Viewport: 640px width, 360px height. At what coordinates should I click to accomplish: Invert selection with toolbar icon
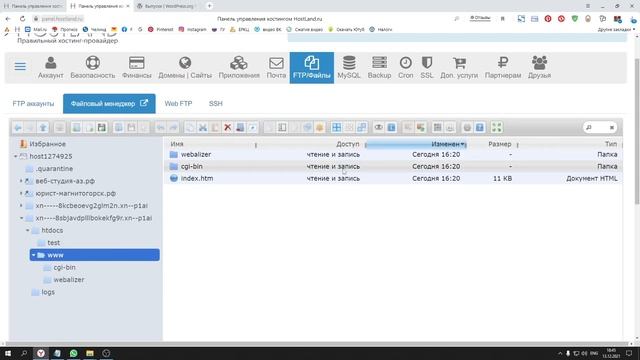point(362,128)
